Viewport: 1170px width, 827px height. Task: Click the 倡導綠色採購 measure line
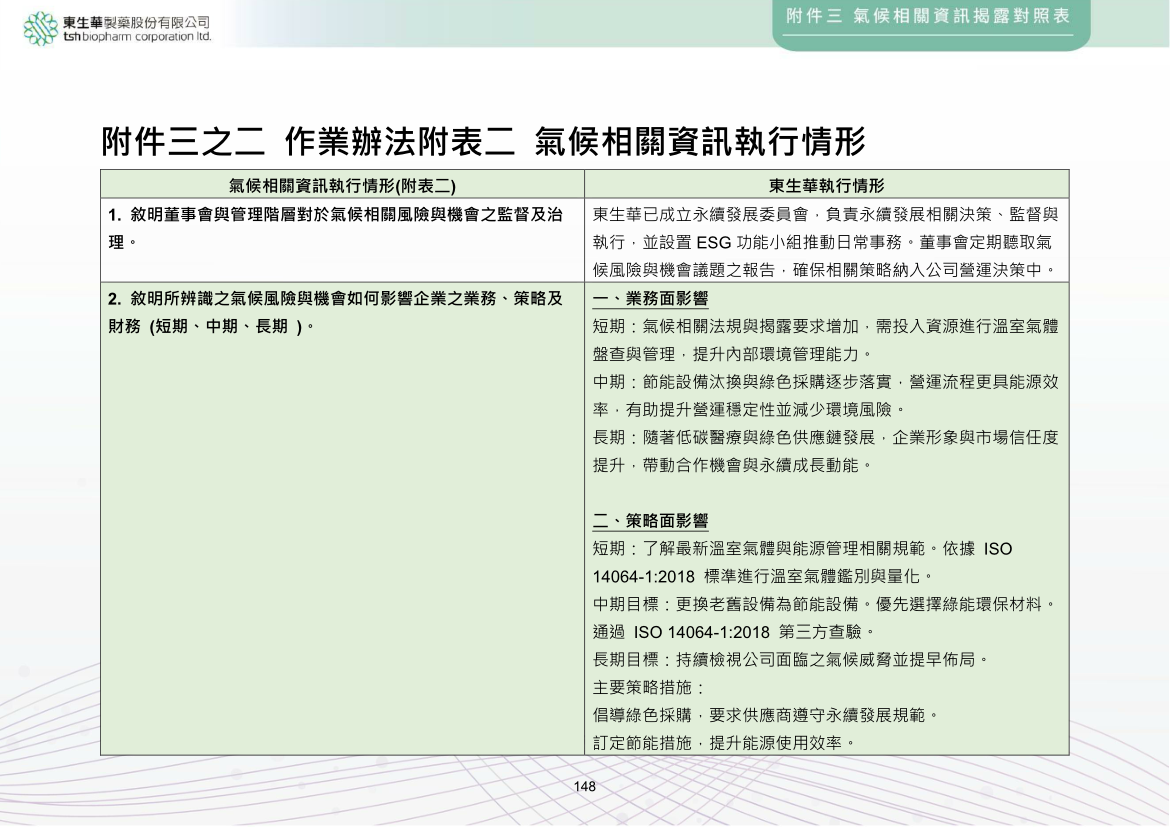pos(767,715)
